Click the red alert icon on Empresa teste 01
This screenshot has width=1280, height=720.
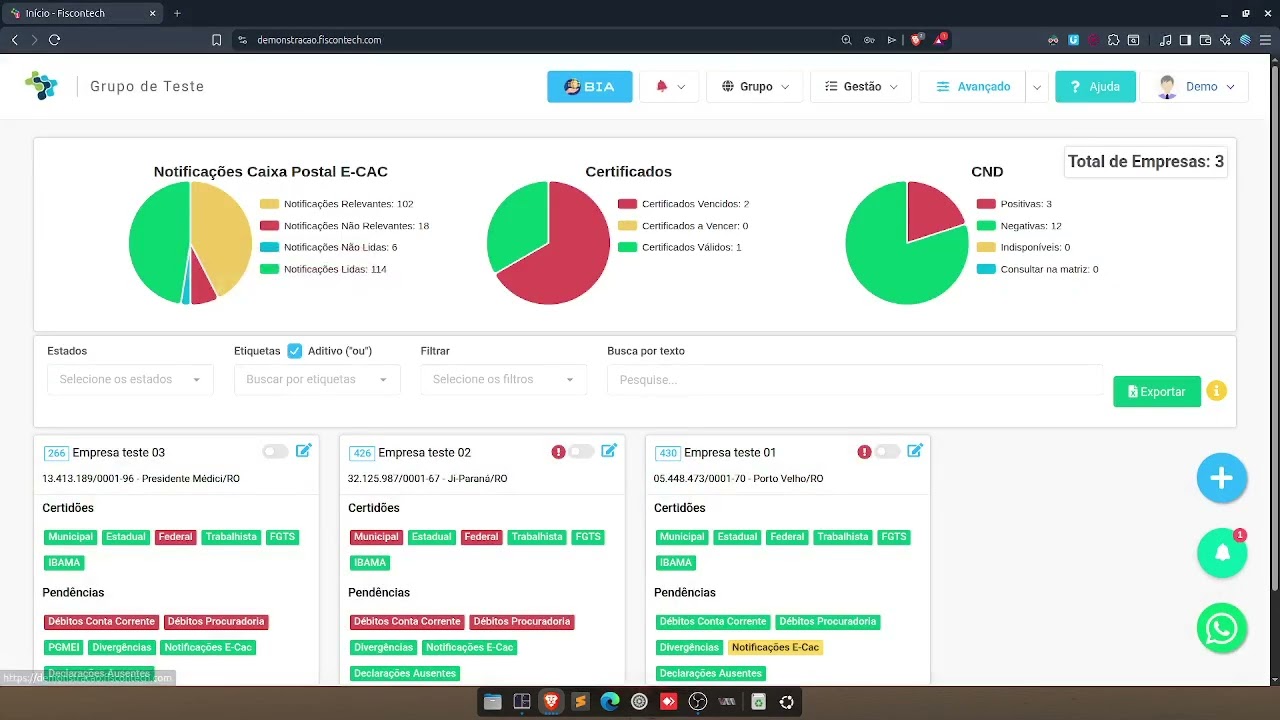point(864,452)
